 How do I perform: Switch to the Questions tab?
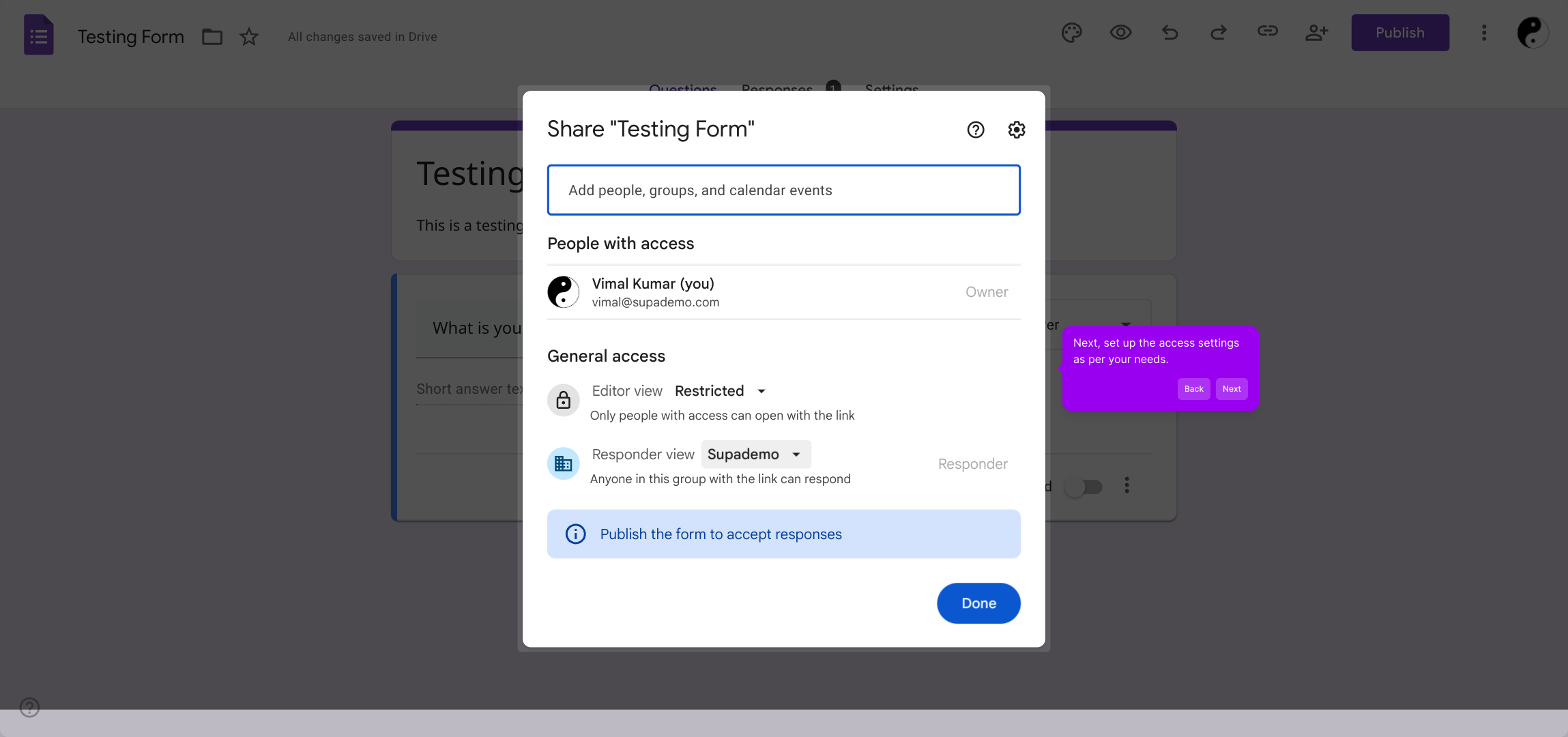682,89
